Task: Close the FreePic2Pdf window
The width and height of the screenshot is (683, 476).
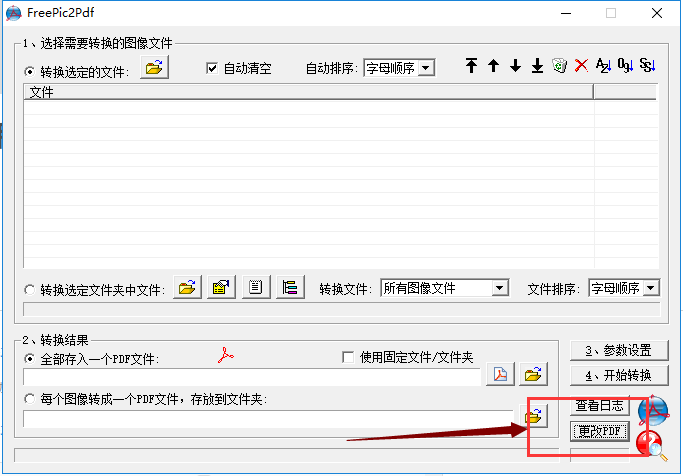Action: coord(657,14)
